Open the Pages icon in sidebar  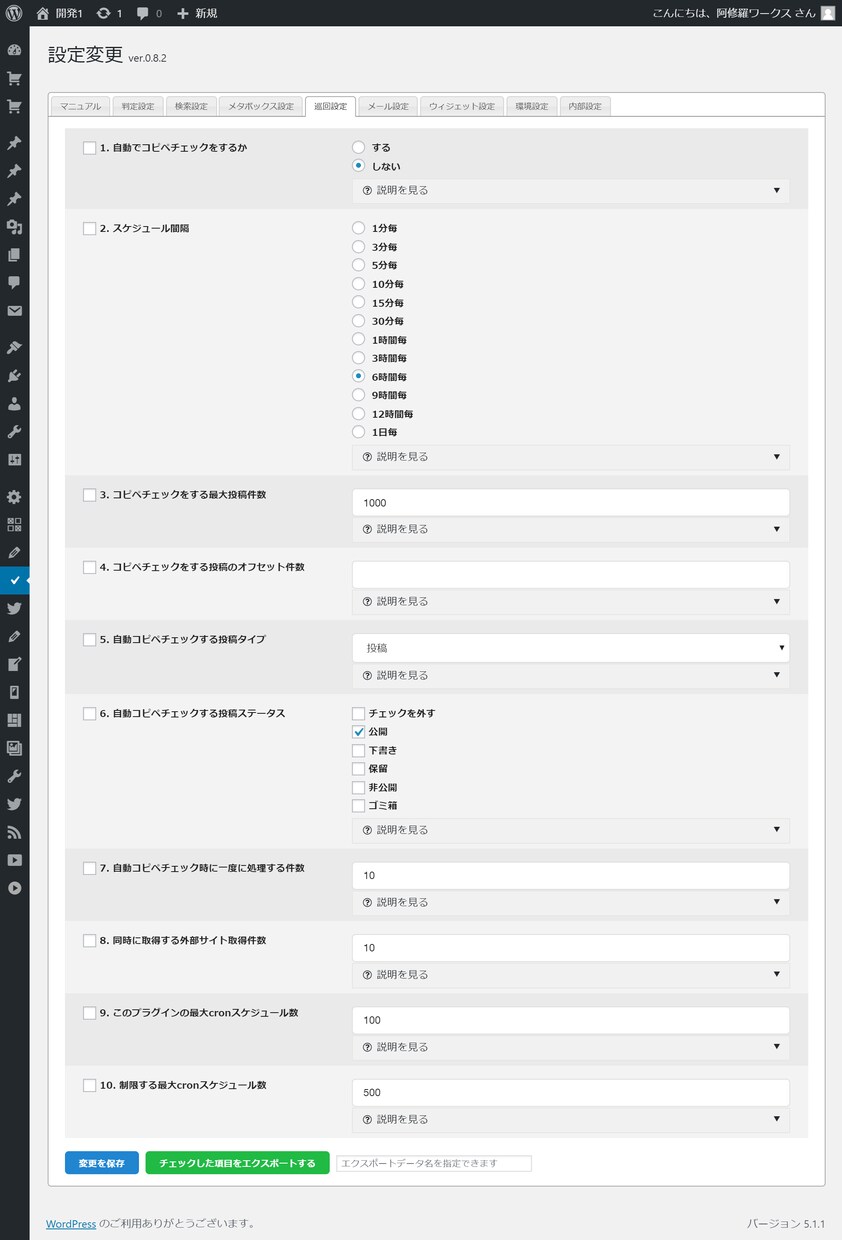click(x=14, y=255)
